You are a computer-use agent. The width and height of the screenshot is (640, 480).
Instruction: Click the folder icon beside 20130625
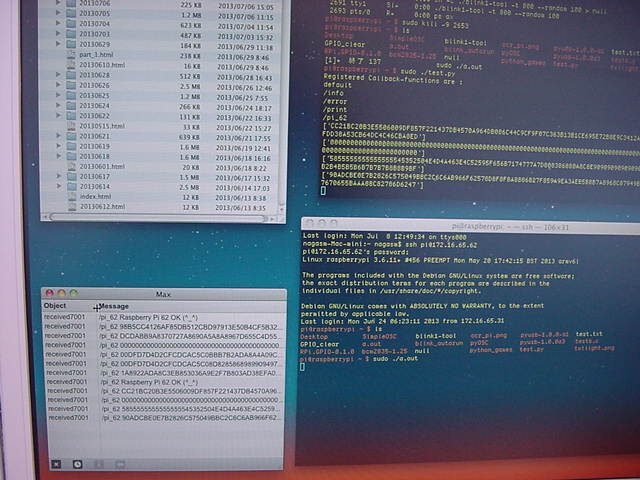[71, 95]
